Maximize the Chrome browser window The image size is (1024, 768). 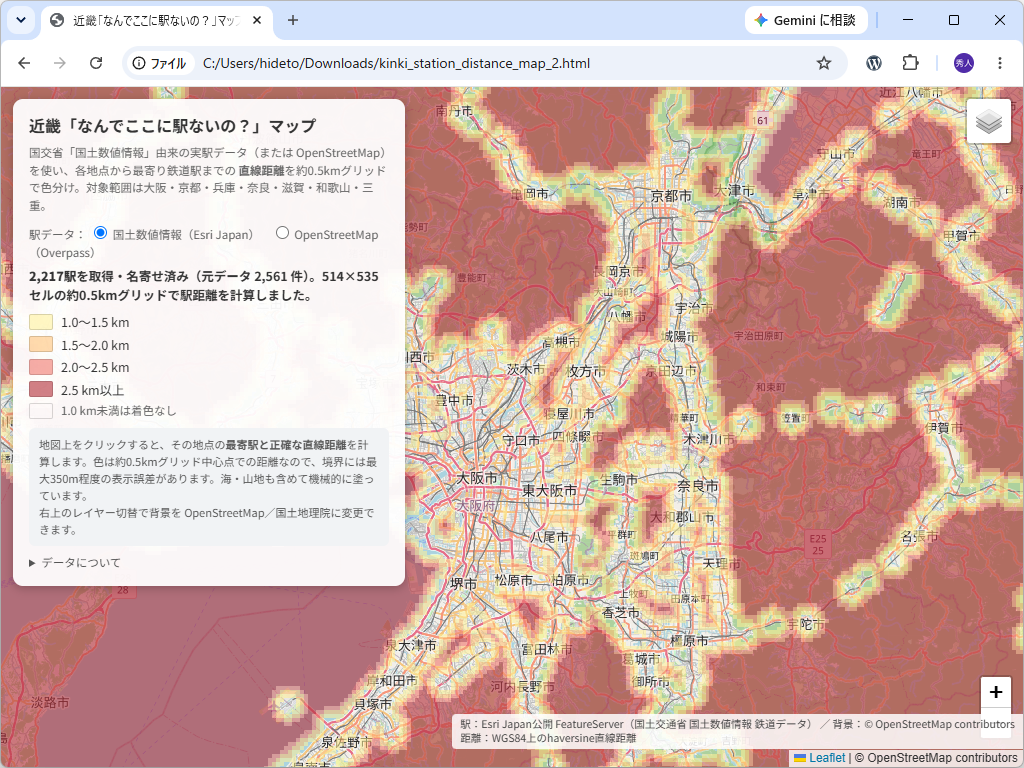(x=953, y=20)
